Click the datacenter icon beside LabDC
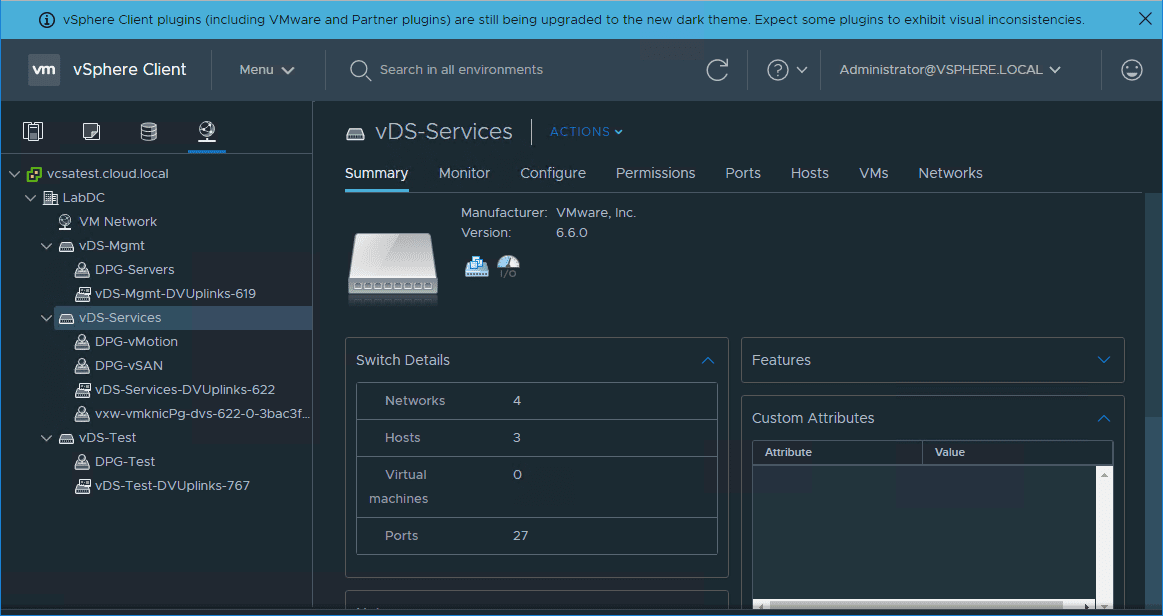1163x616 pixels. click(50, 198)
